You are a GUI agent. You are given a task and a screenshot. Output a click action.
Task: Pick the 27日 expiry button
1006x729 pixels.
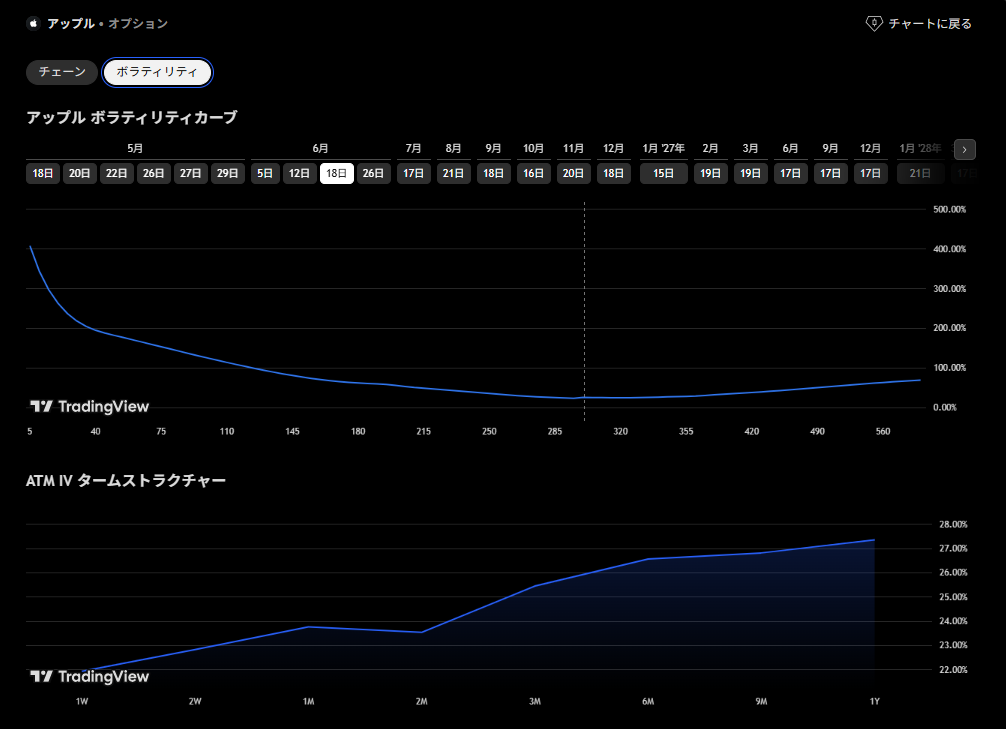coord(191,173)
